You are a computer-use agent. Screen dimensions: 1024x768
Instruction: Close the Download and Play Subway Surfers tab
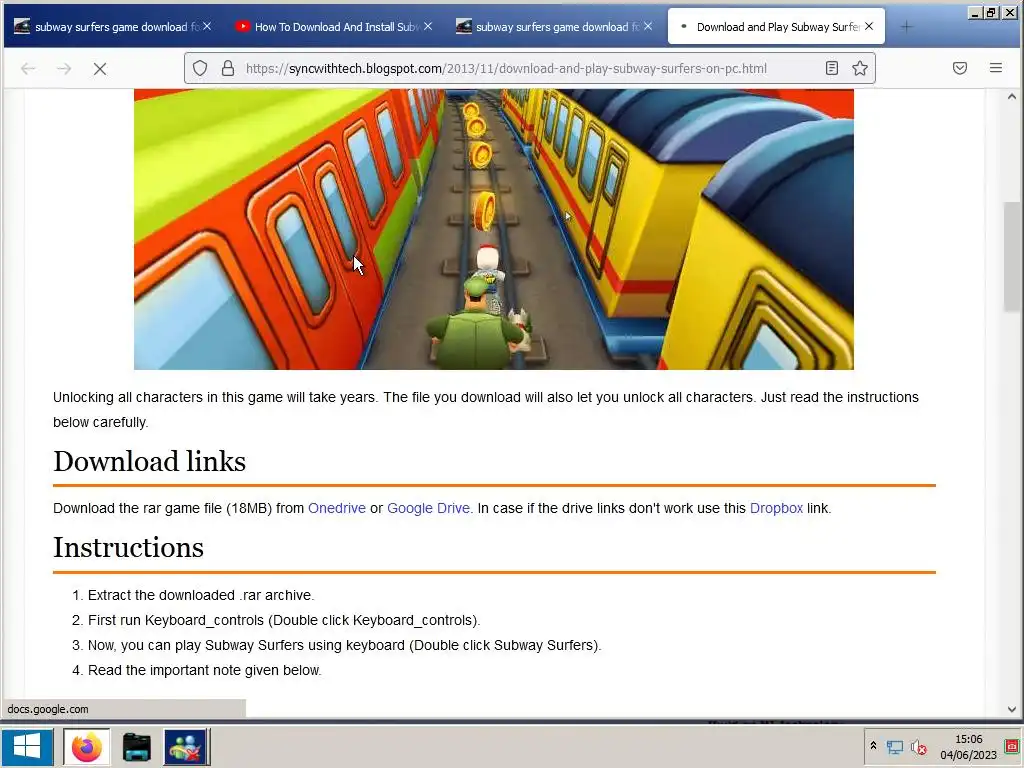click(x=869, y=26)
